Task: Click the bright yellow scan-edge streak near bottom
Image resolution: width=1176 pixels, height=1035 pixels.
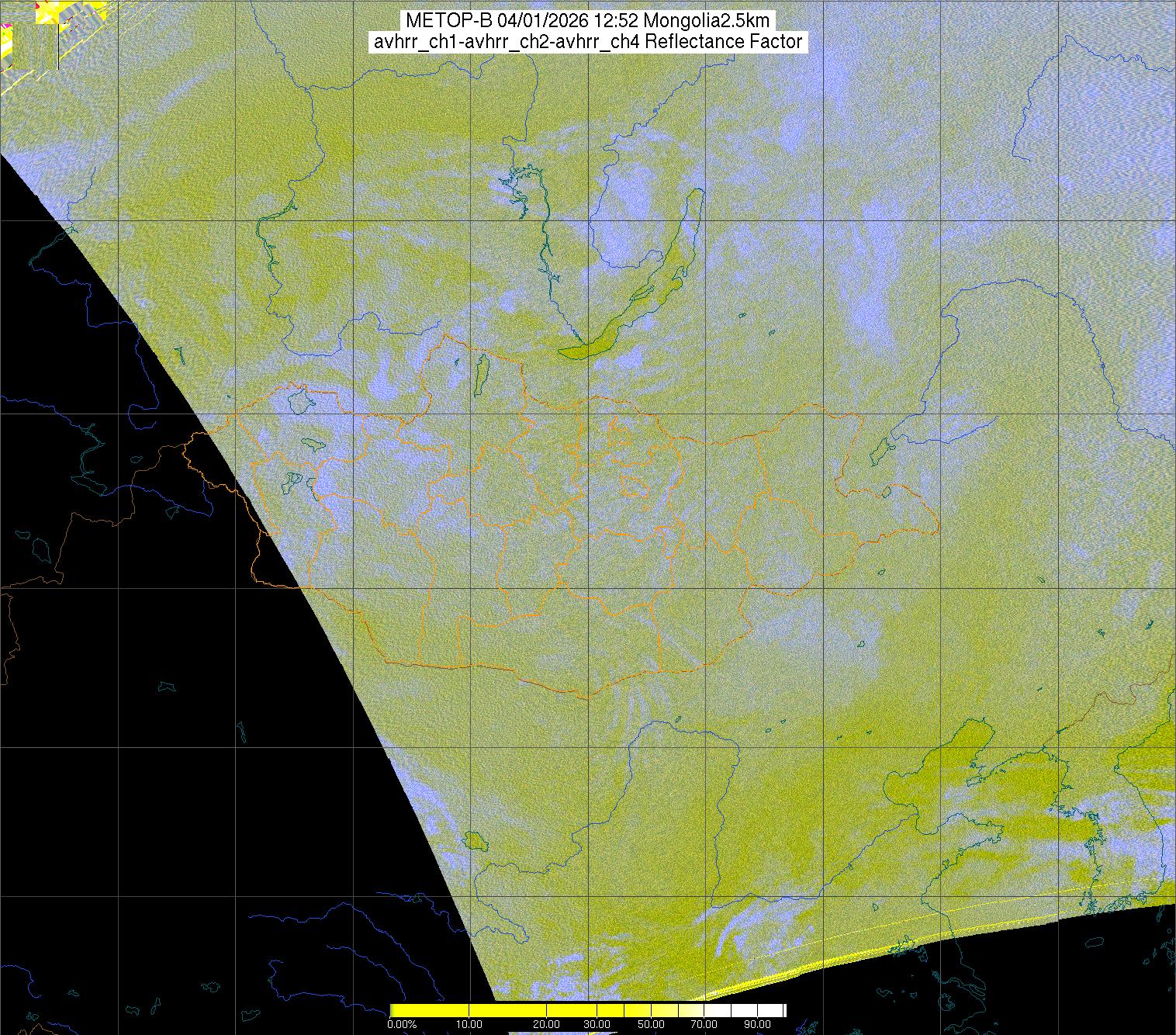Action: (745, 987)
